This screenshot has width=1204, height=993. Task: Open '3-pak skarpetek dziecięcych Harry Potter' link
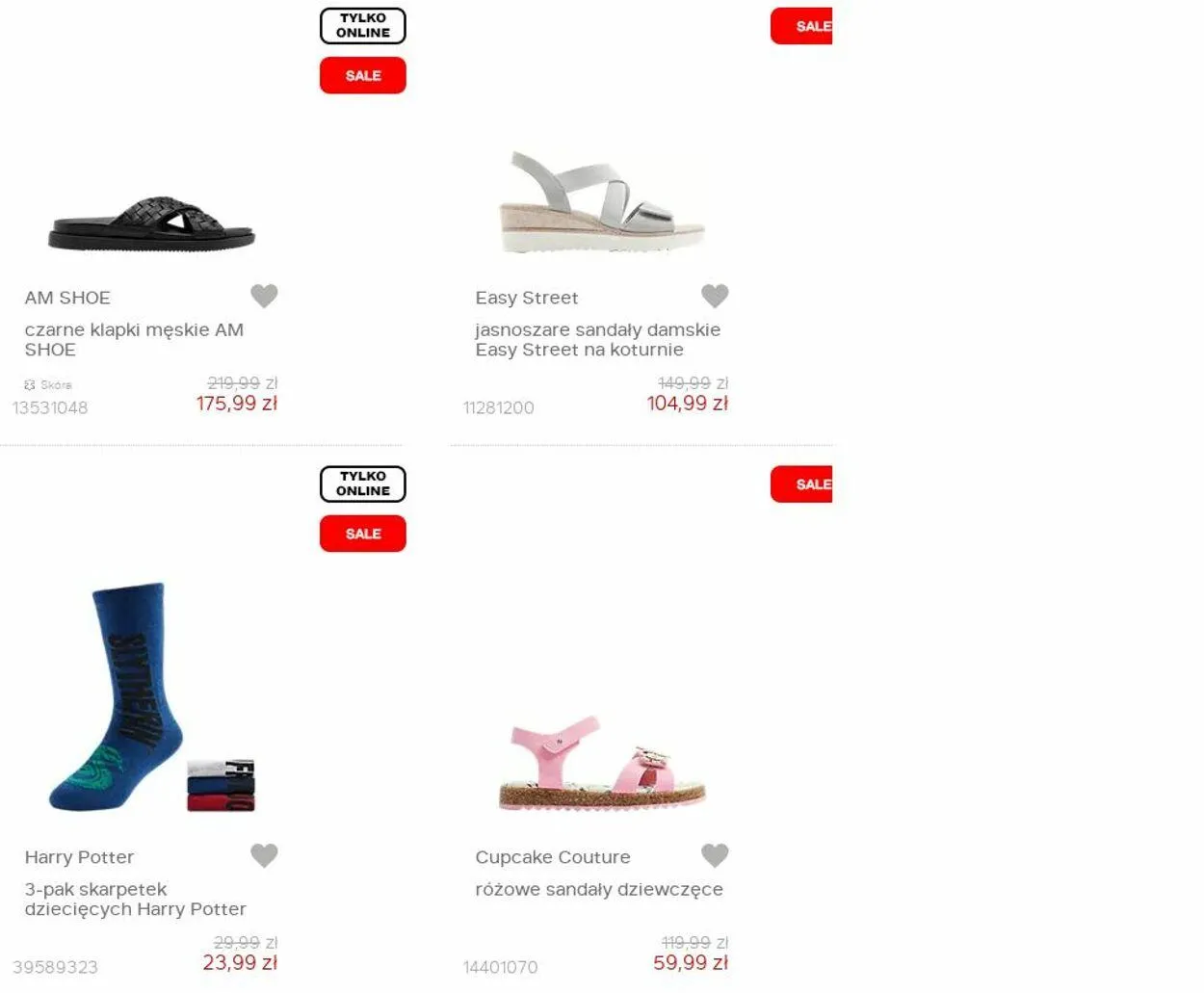click(136, 899)
